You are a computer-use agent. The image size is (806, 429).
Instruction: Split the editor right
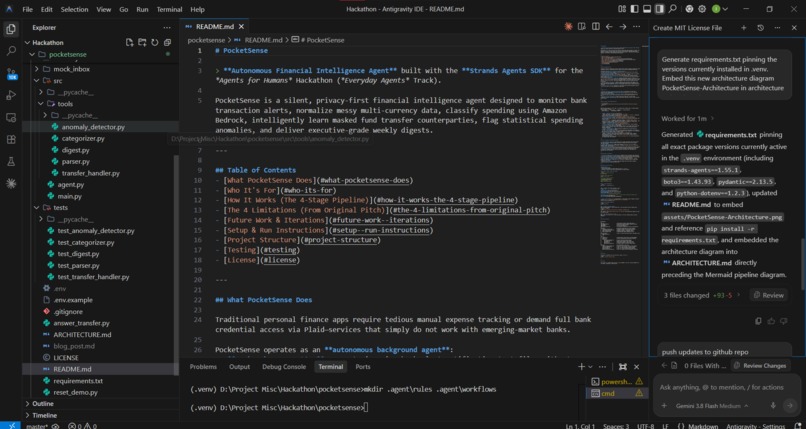595,26
